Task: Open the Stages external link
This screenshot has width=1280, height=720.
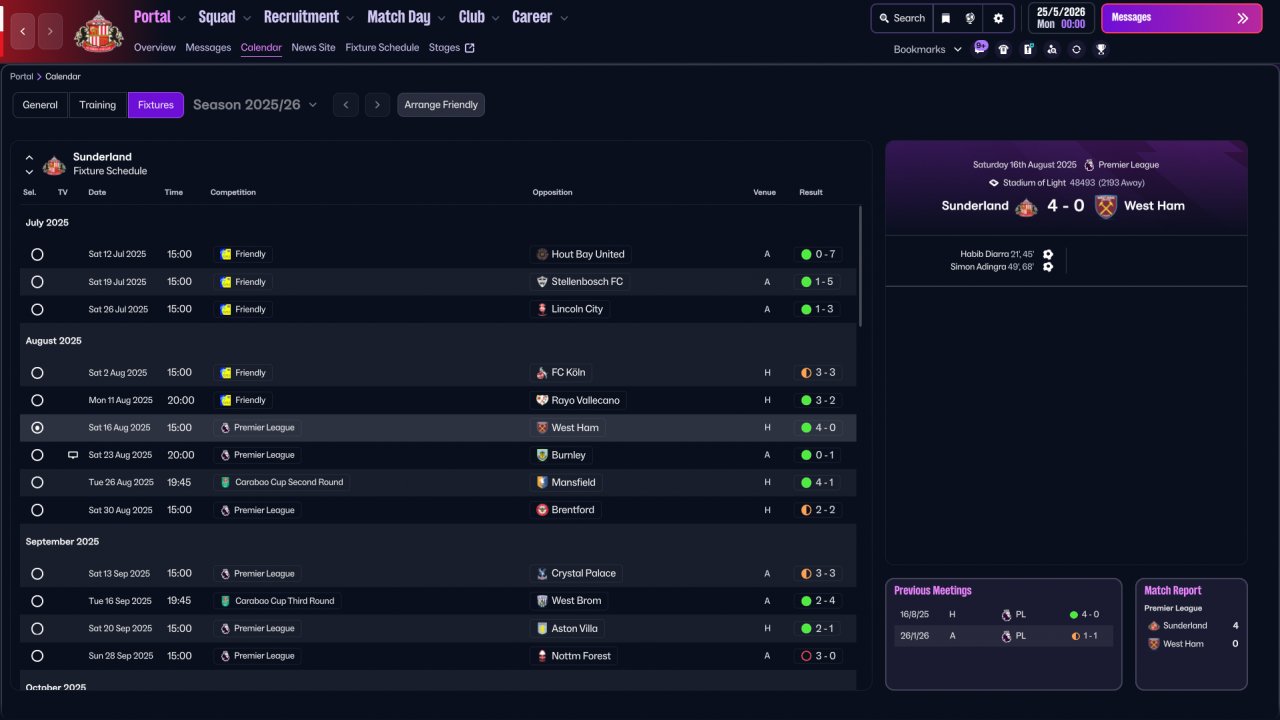Action: pos(452,47)
